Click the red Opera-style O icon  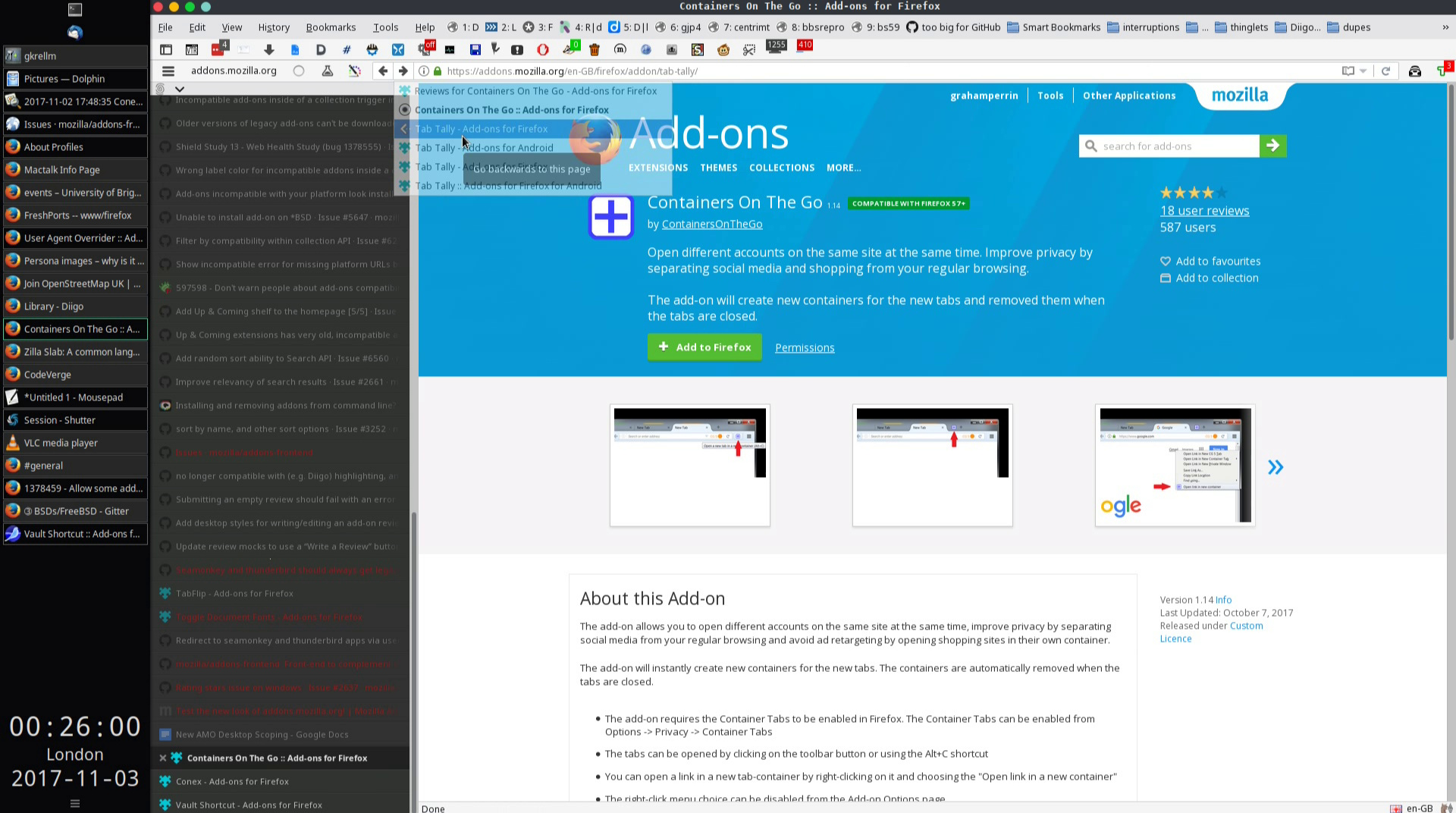543,50
